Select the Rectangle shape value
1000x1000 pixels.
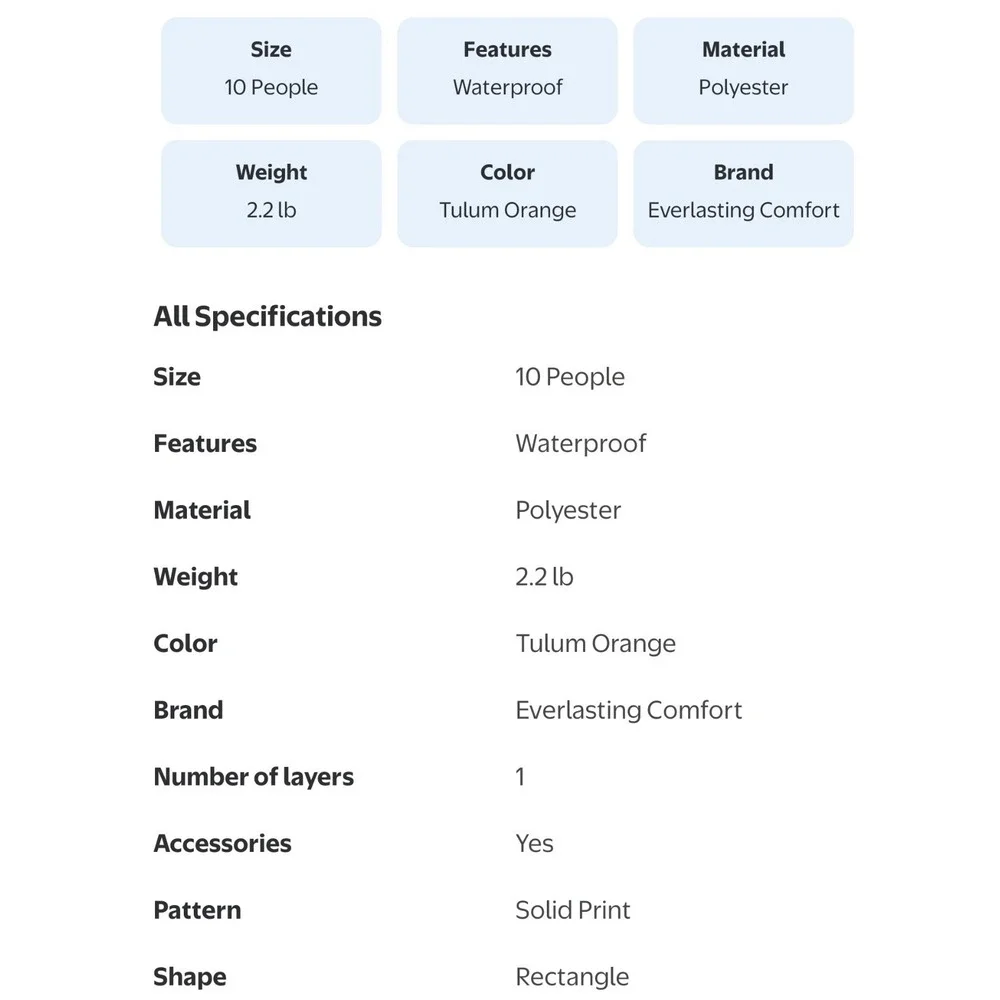[571, 976]
